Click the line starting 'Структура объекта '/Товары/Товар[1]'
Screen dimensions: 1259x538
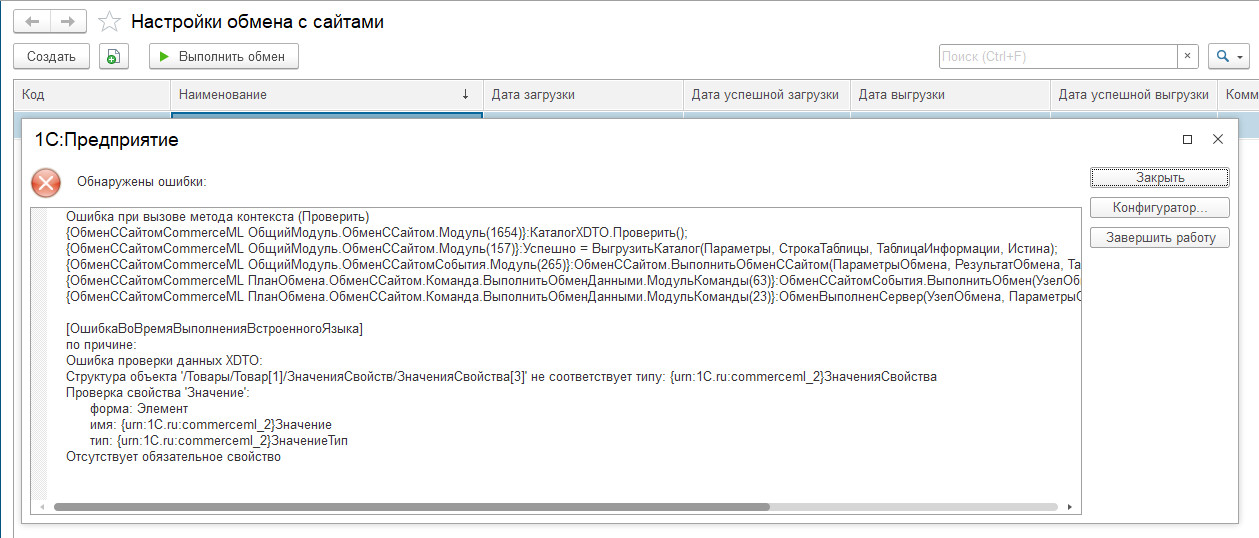(x=501, y=376)
